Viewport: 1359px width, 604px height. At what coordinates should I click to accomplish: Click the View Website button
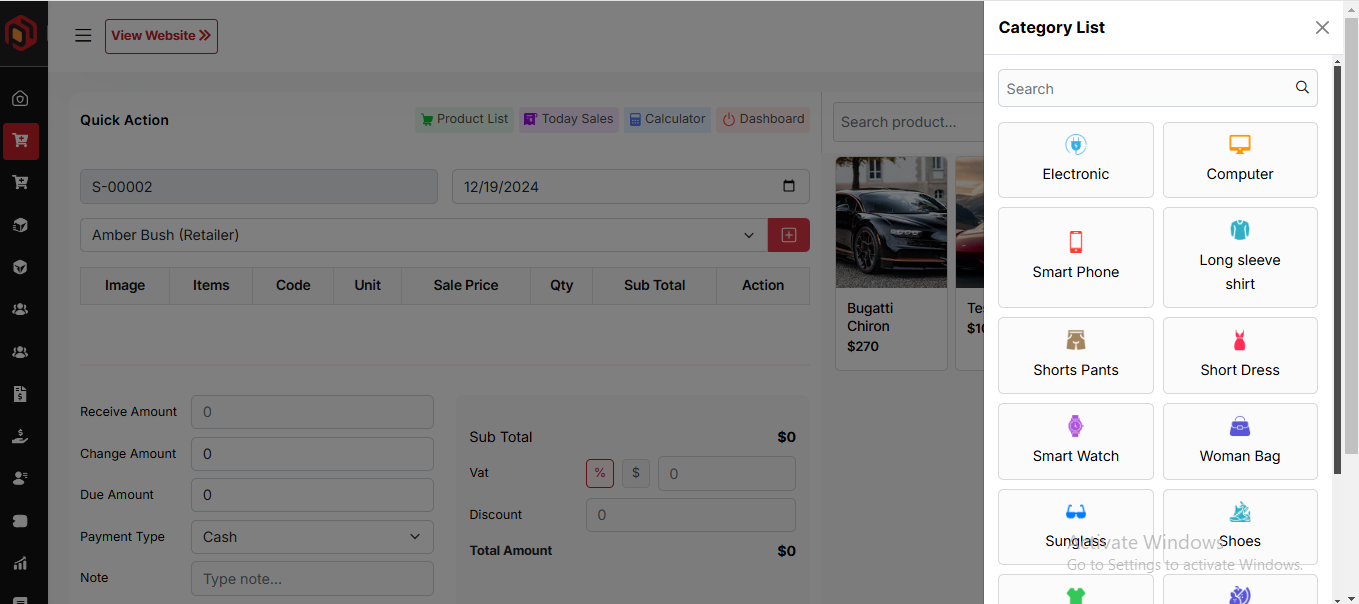(x=161, y=36)
